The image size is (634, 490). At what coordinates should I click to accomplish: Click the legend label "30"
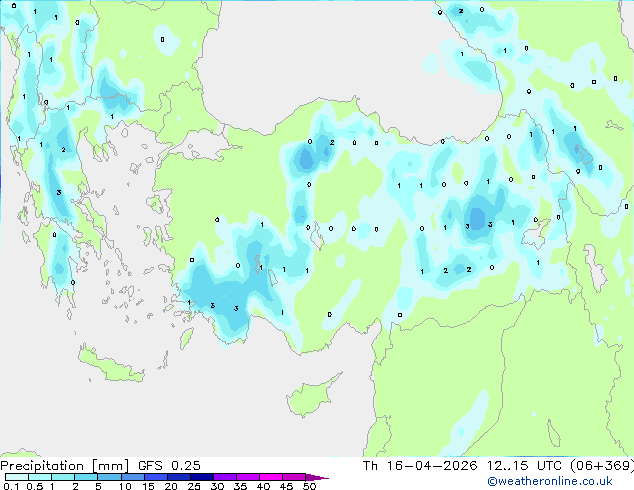pyautogui.click(x=217, y=486)
